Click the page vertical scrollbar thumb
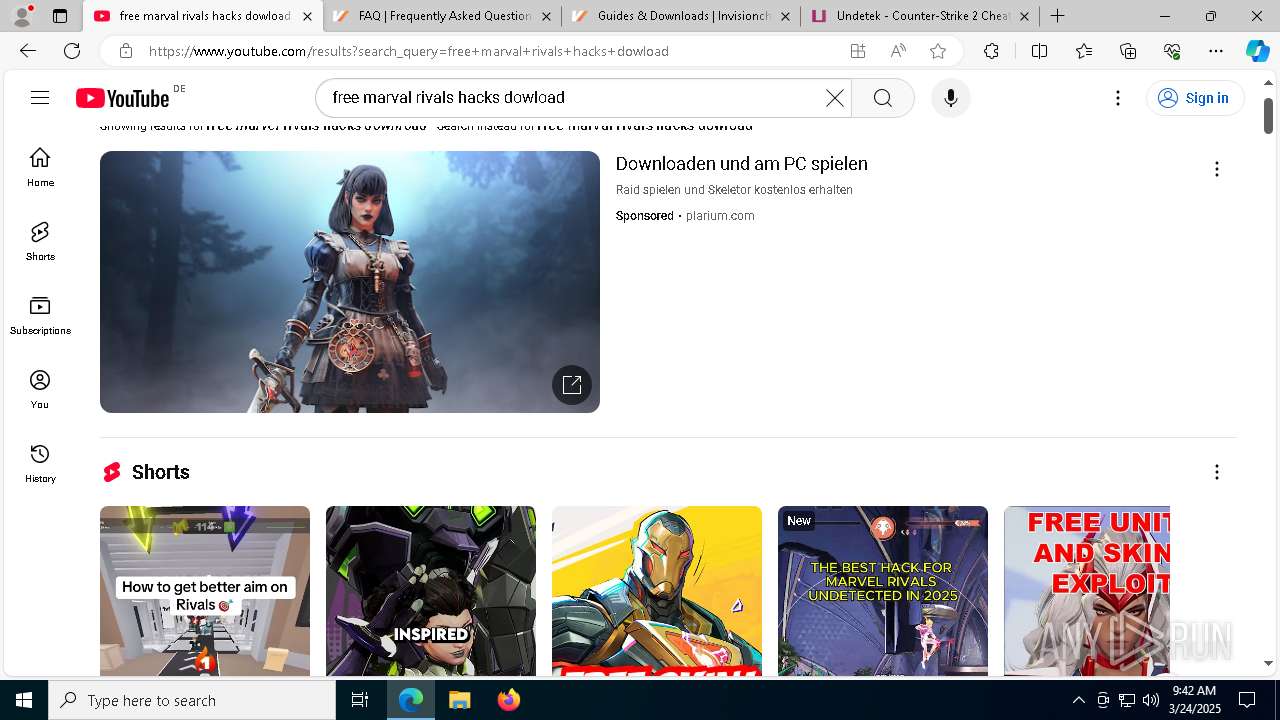The height and width of the screenshot is (720, 1280). click(x=1268, y=116)
